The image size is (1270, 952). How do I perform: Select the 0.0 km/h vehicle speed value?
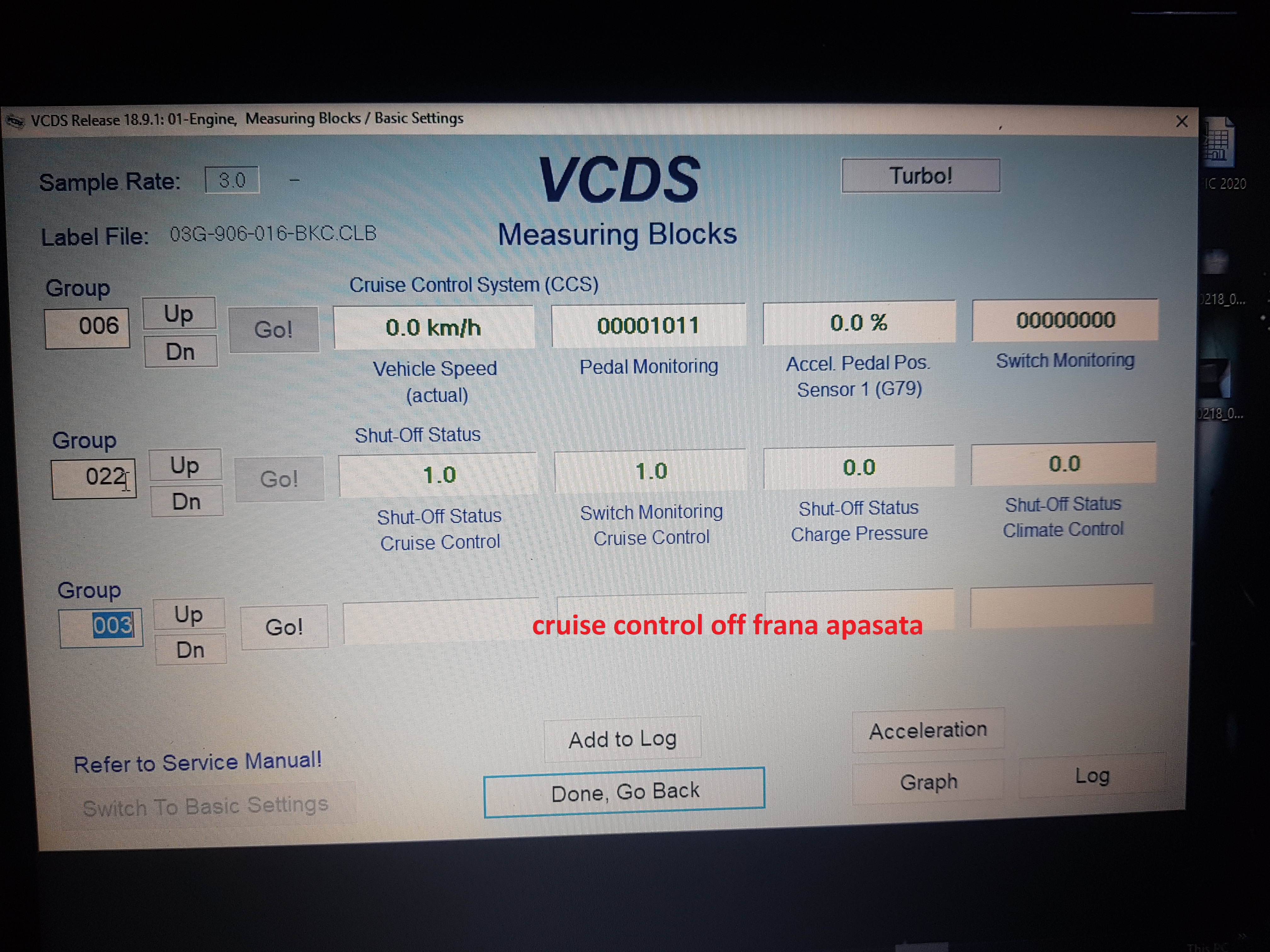(434, 327)
